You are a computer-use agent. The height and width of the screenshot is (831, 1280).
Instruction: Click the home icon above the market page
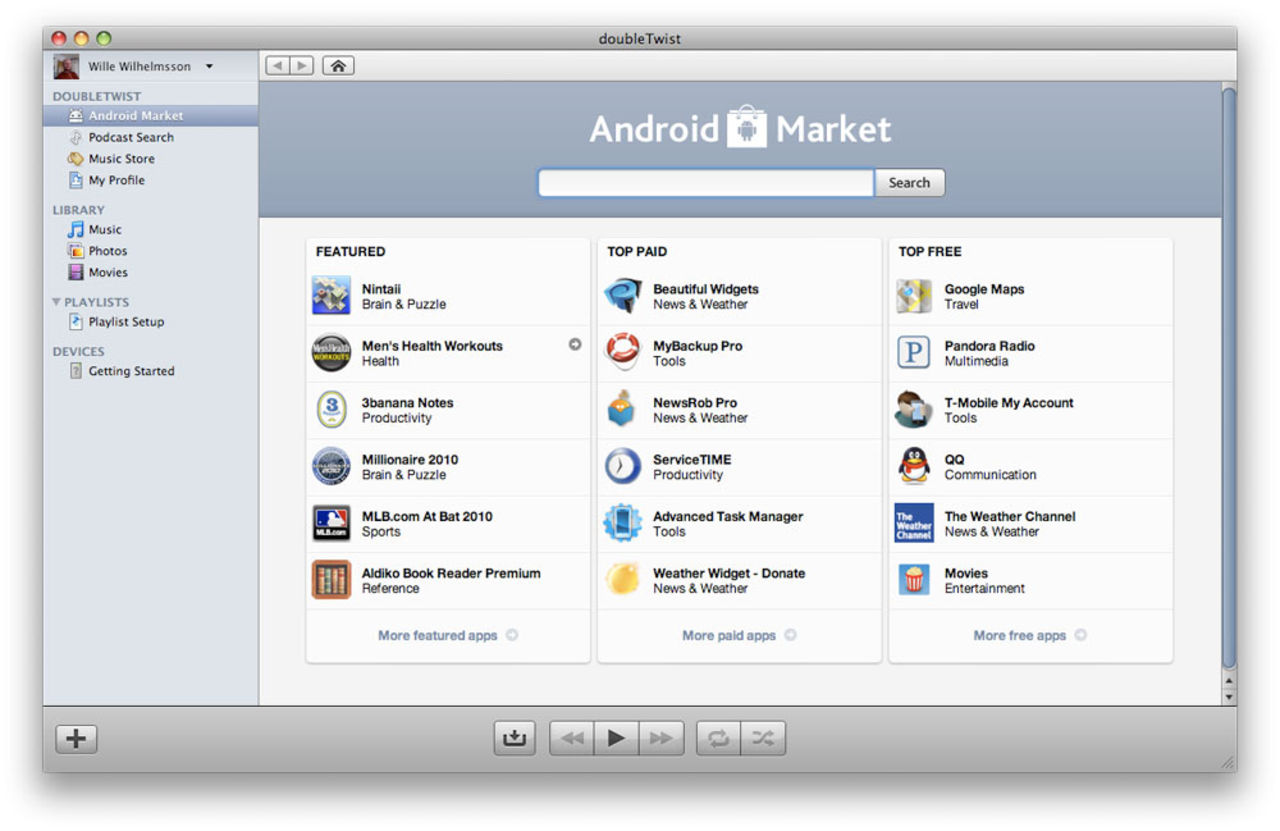pyautogui.click(x=338, y=64)
